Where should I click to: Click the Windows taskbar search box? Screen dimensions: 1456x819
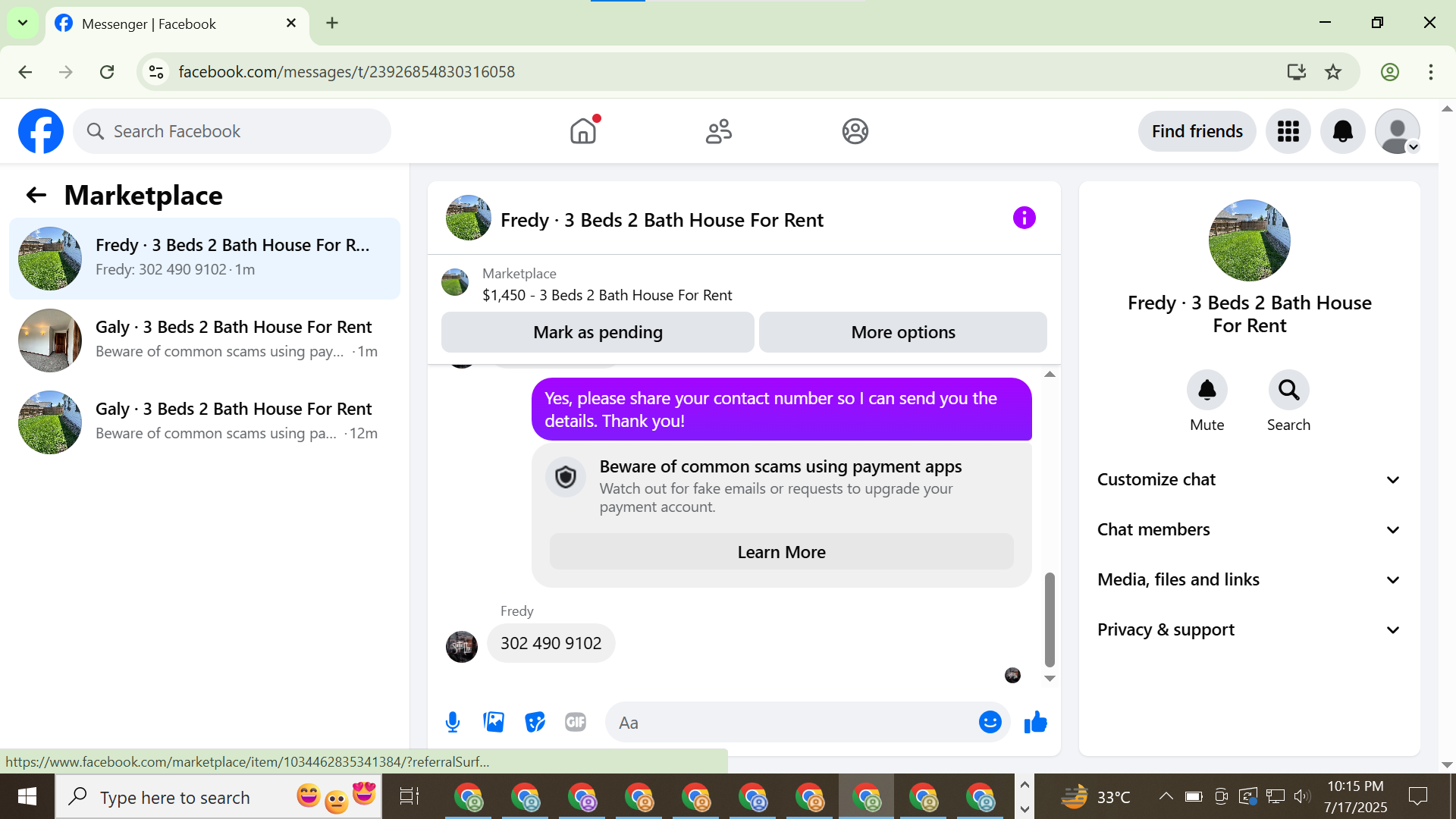pyautogui.click(x=218, y=796)
